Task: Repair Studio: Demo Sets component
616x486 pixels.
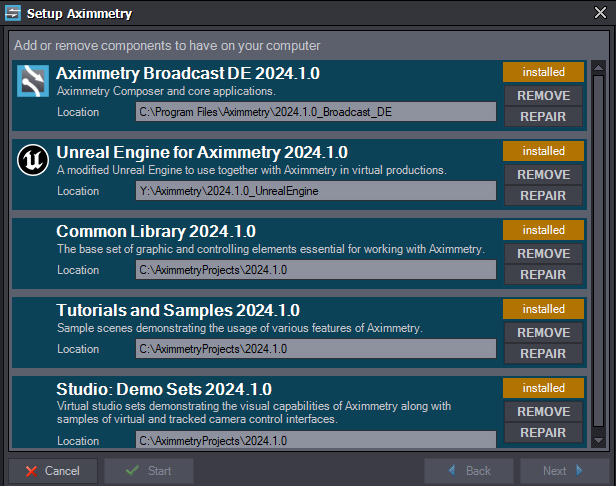Action: tap(543, 433)
